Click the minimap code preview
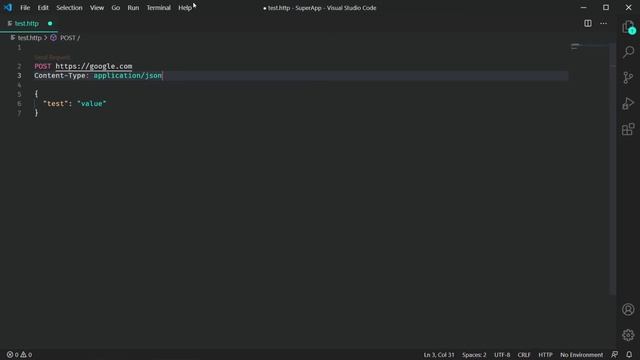Viewport: 640px width, 360px height. click(576, 47)
